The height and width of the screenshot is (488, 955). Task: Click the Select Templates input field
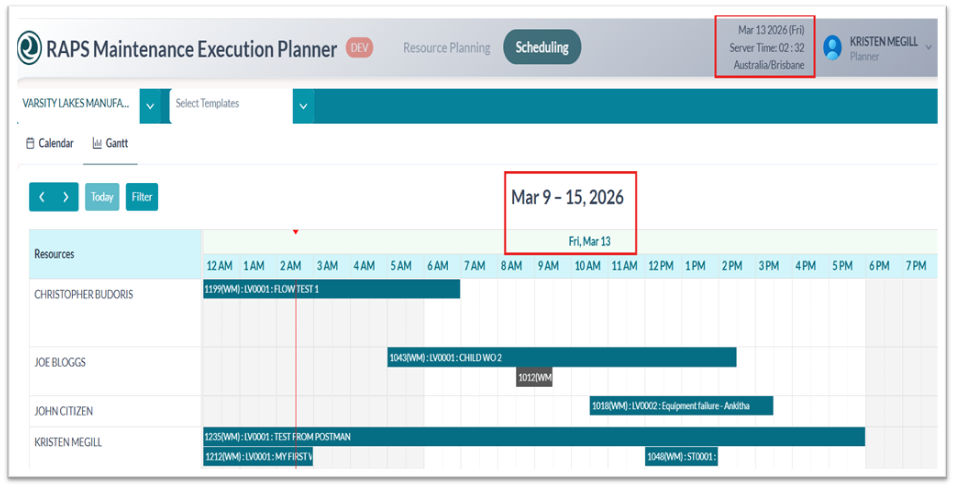pos(230,104)
